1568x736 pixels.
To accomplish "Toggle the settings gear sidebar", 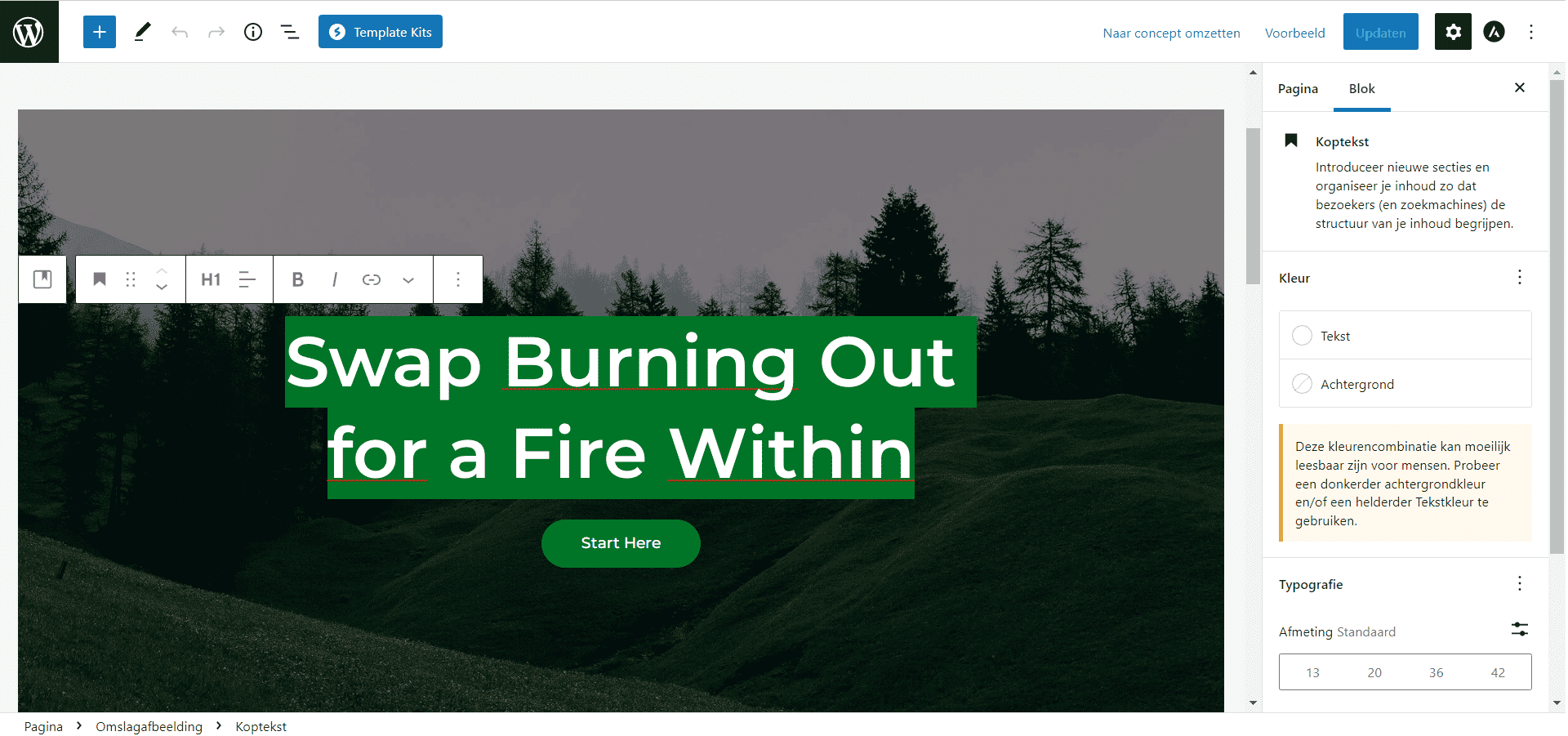I will point(1453,32).
